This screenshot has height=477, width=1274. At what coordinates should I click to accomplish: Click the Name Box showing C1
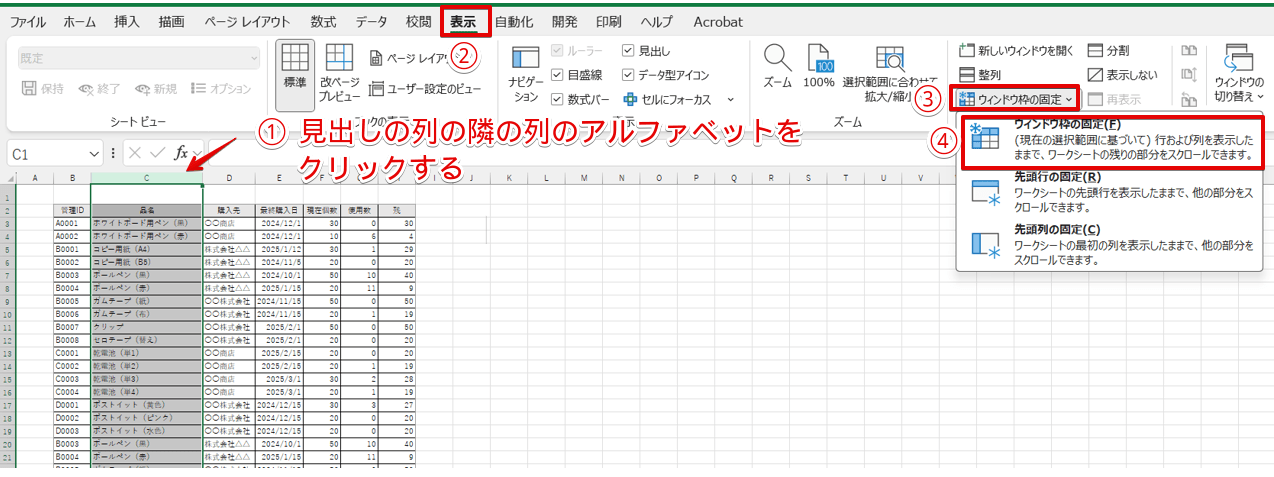tap(48, 154)
